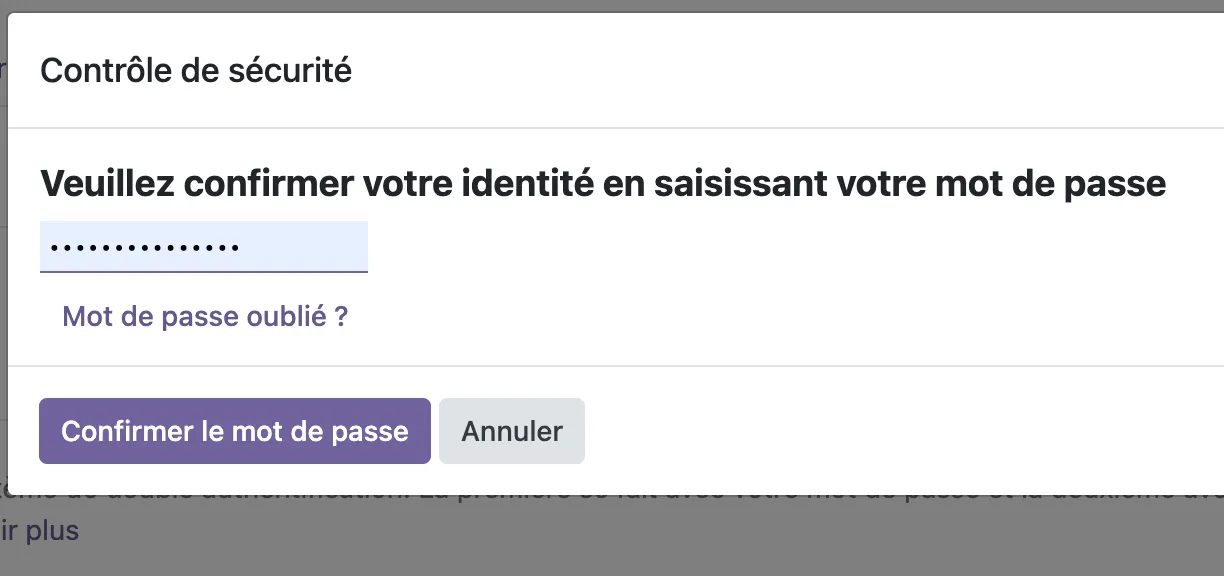Screen dimensions: 1224x576
Task: Click the 'Veuillez confirmer votre identité' heading
Action: [x=603, y=184]
